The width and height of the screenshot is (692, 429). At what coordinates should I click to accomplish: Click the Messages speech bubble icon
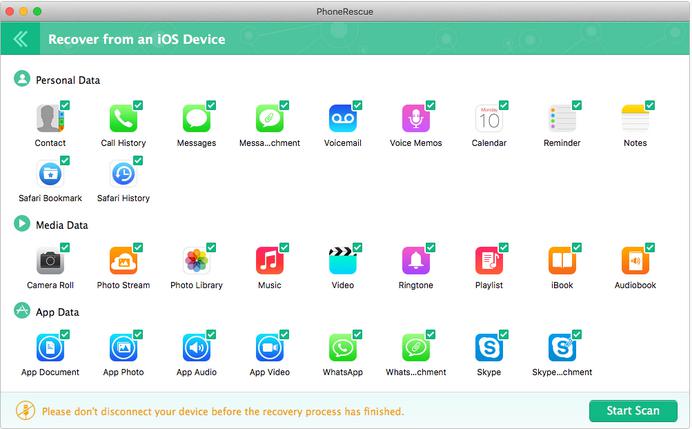196,118
